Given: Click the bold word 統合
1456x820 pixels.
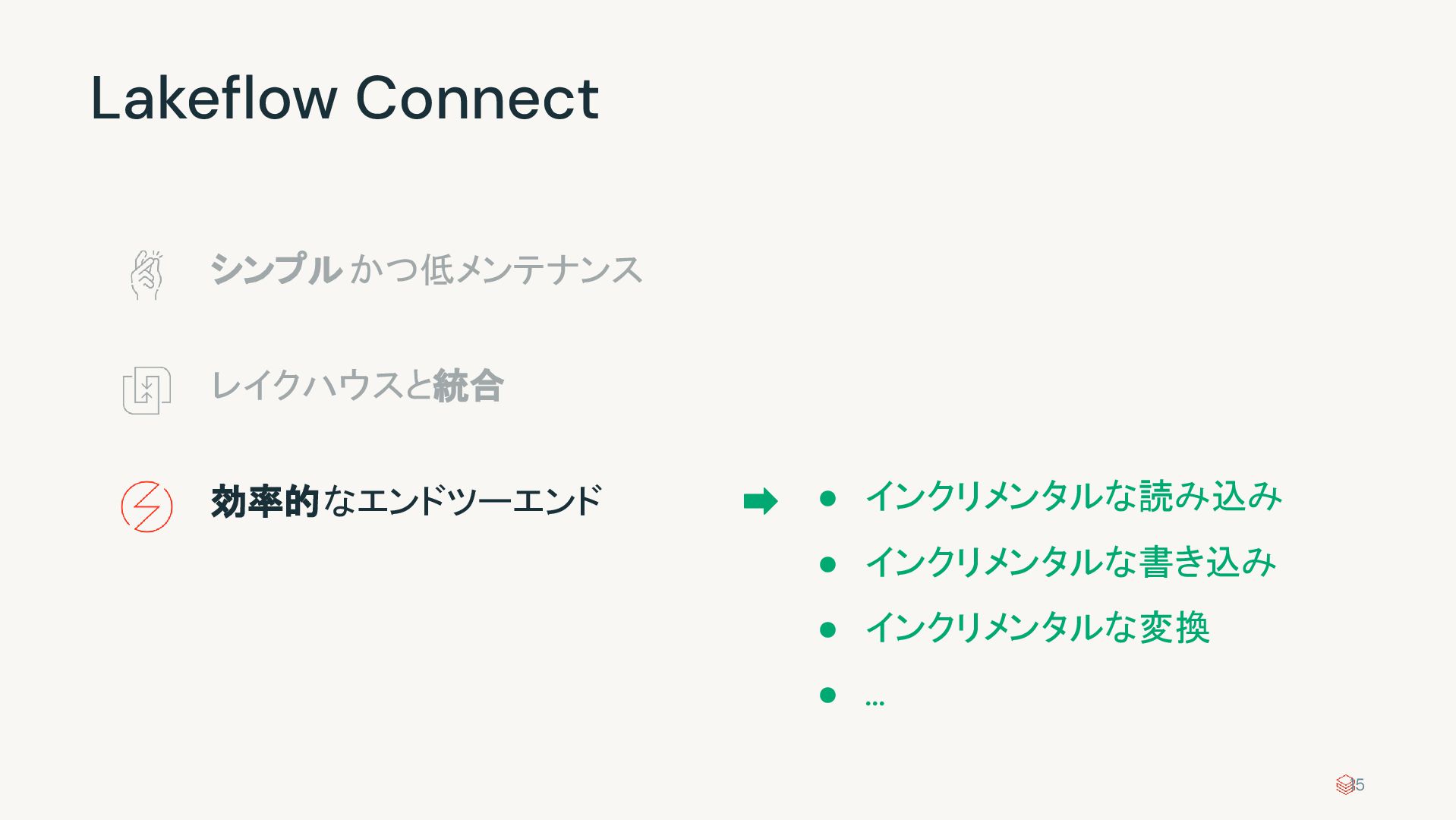Looking at the screenshot, I should coord(468,386).
